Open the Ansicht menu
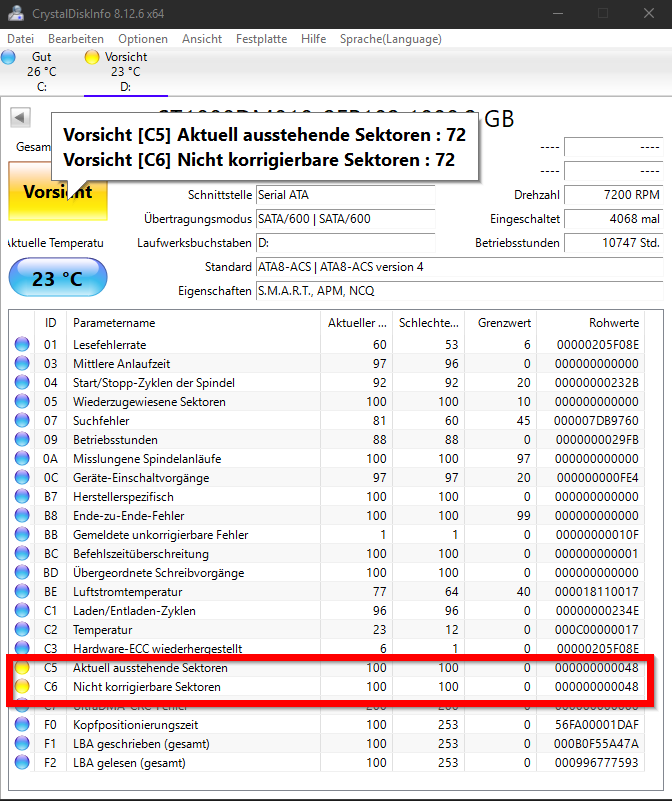 (202, 39)
